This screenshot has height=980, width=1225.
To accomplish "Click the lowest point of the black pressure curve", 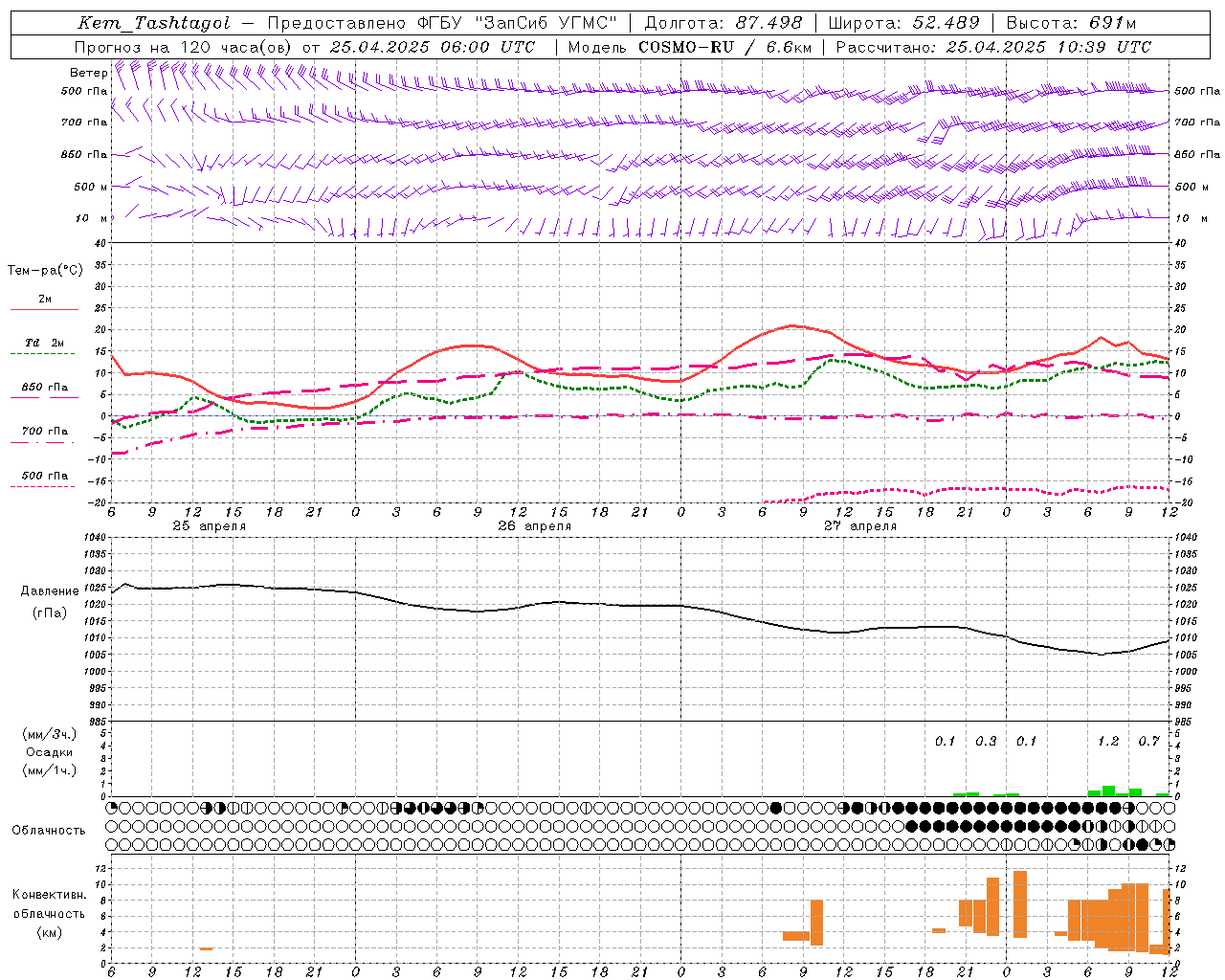I will coord(1102,655).
